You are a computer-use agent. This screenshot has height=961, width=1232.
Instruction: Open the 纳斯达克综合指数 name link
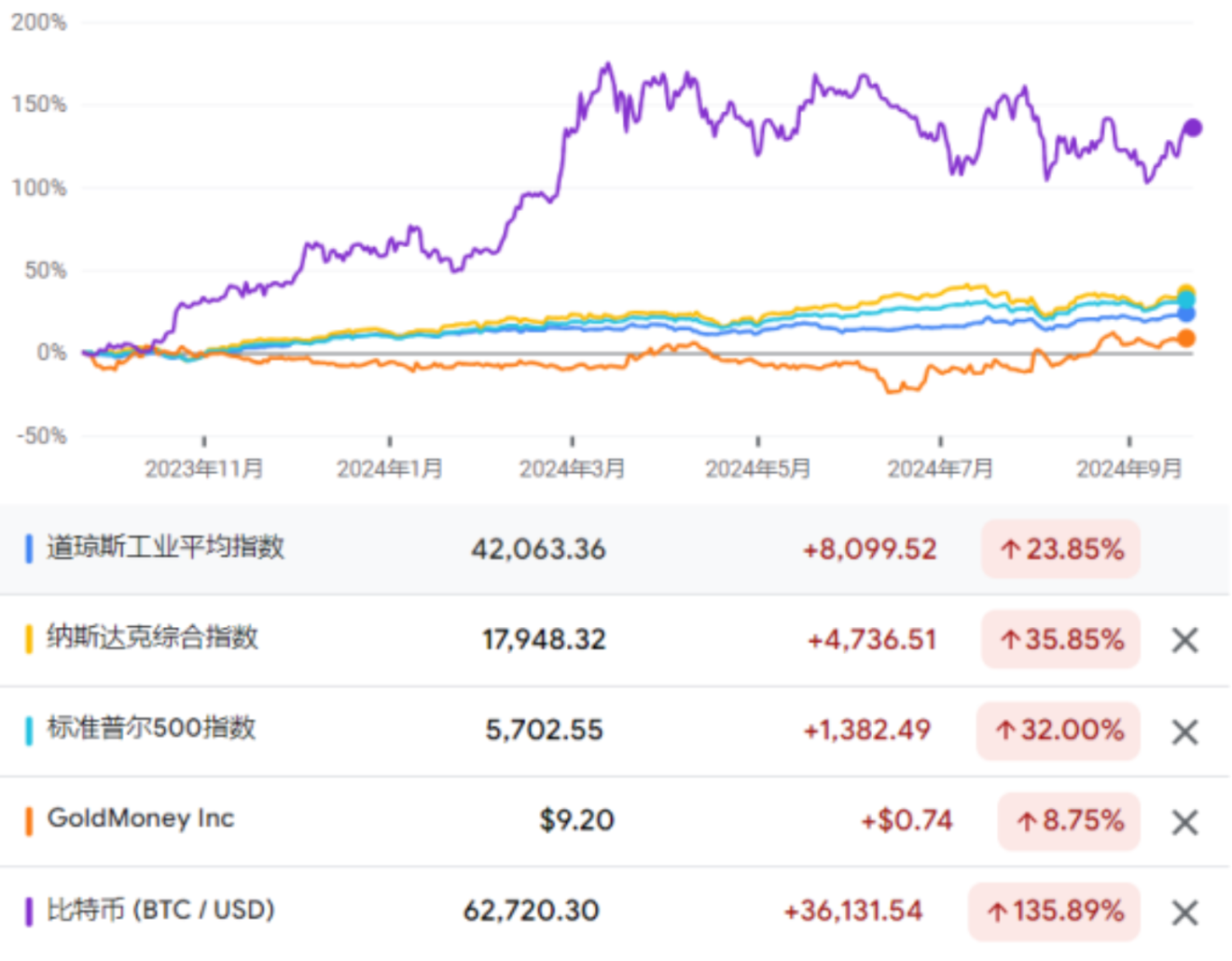[x=152, y=638]
